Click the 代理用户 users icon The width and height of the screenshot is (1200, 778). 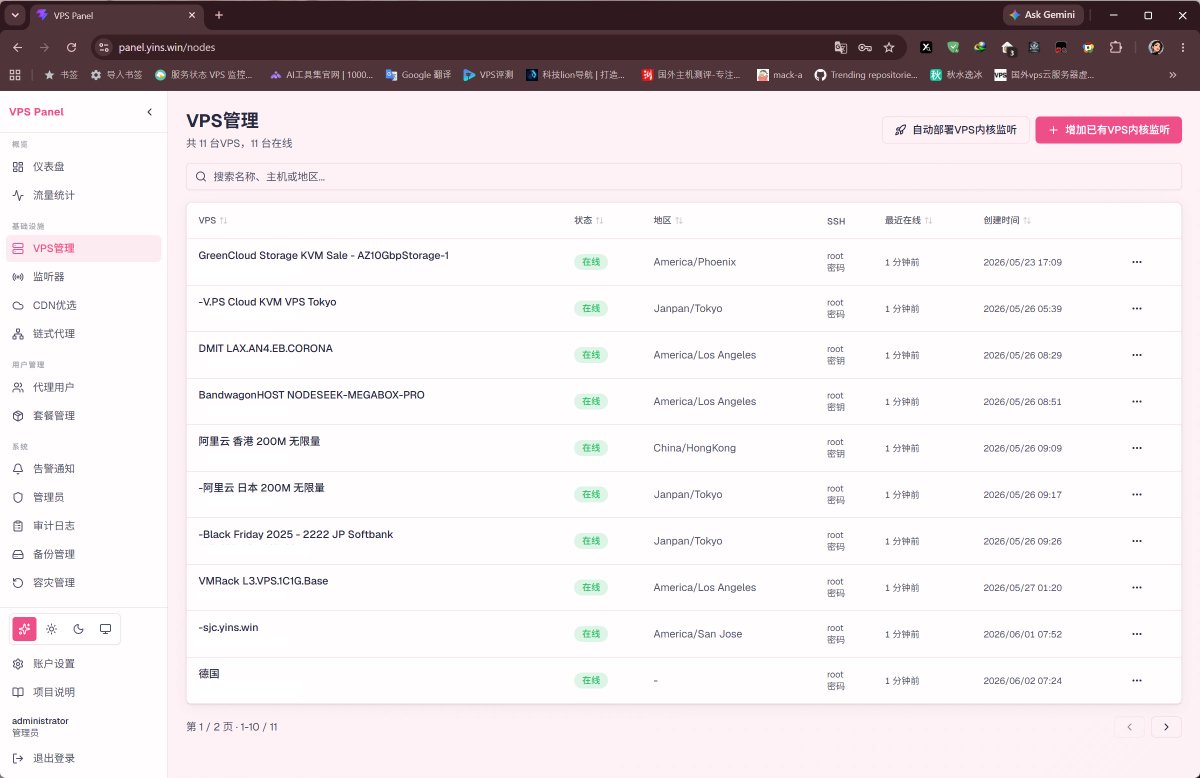pos(18,387)
